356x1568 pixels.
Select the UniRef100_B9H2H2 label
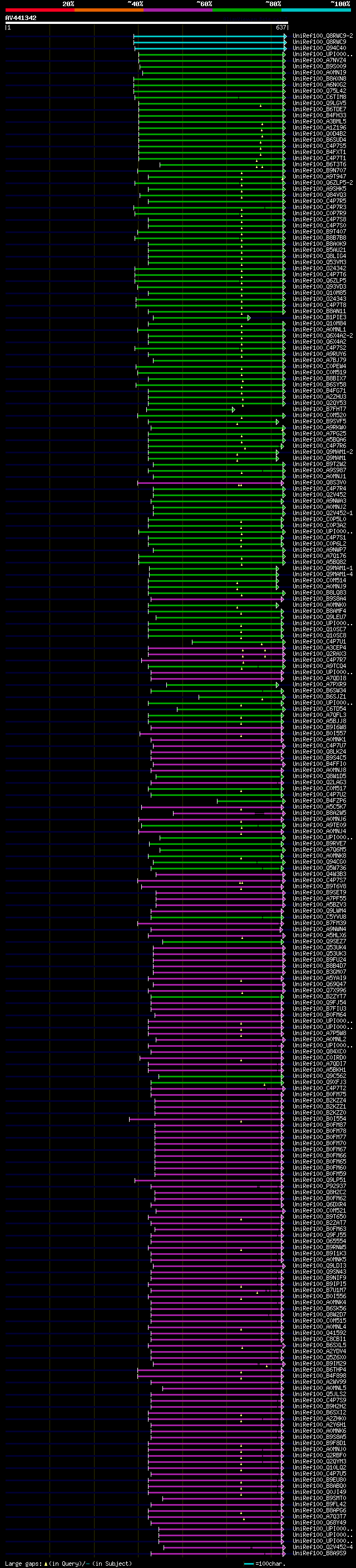319,1406
